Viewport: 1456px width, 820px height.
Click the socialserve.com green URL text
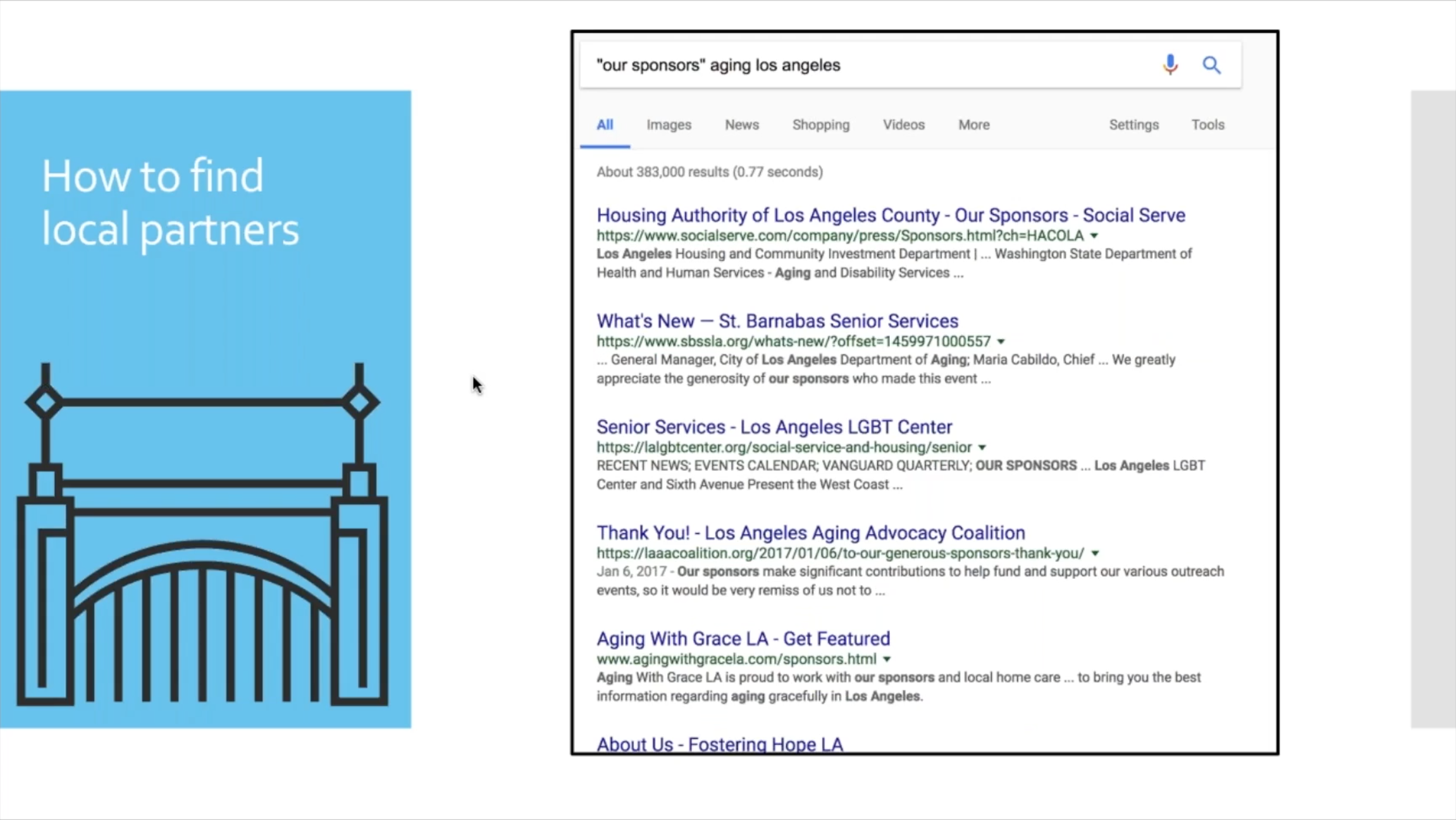[840, 235]
